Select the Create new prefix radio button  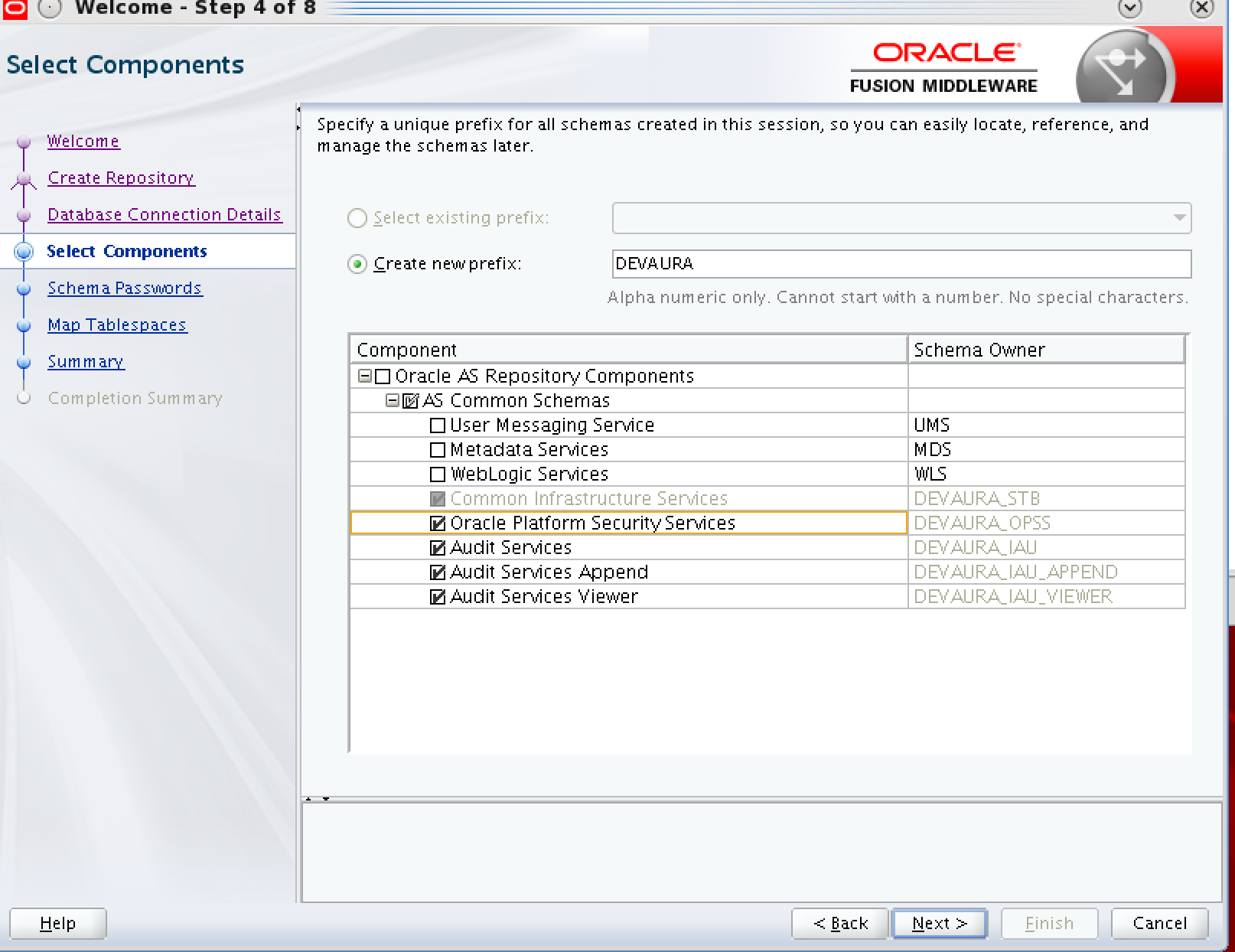pos(357,264)
